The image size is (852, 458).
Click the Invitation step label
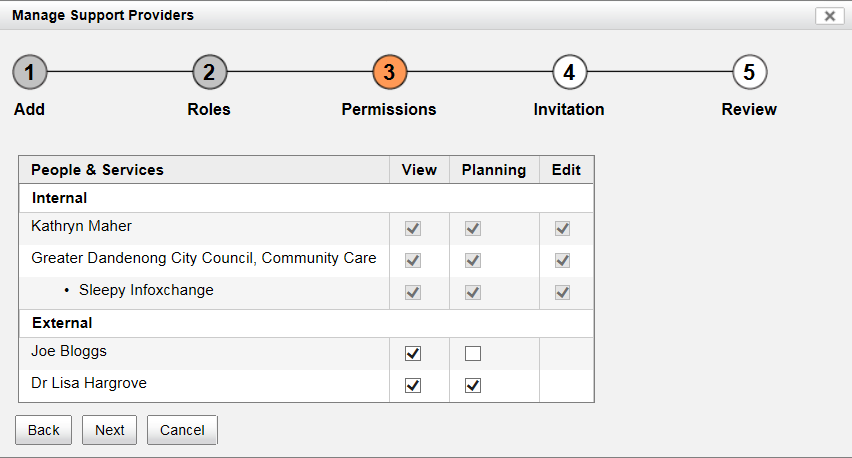click(x=569, y=110)
